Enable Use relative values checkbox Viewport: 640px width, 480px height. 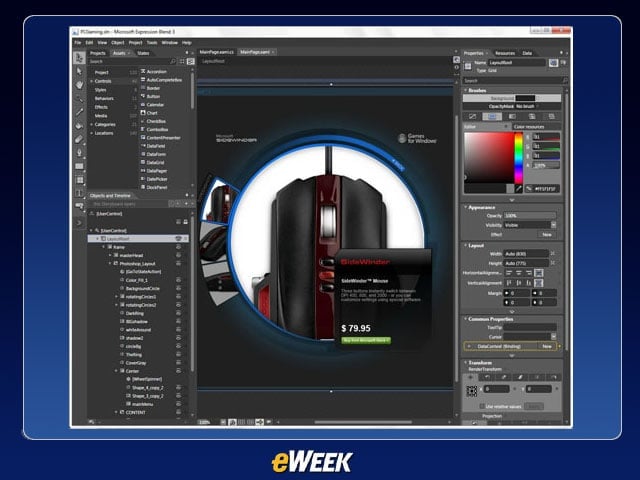482,406
